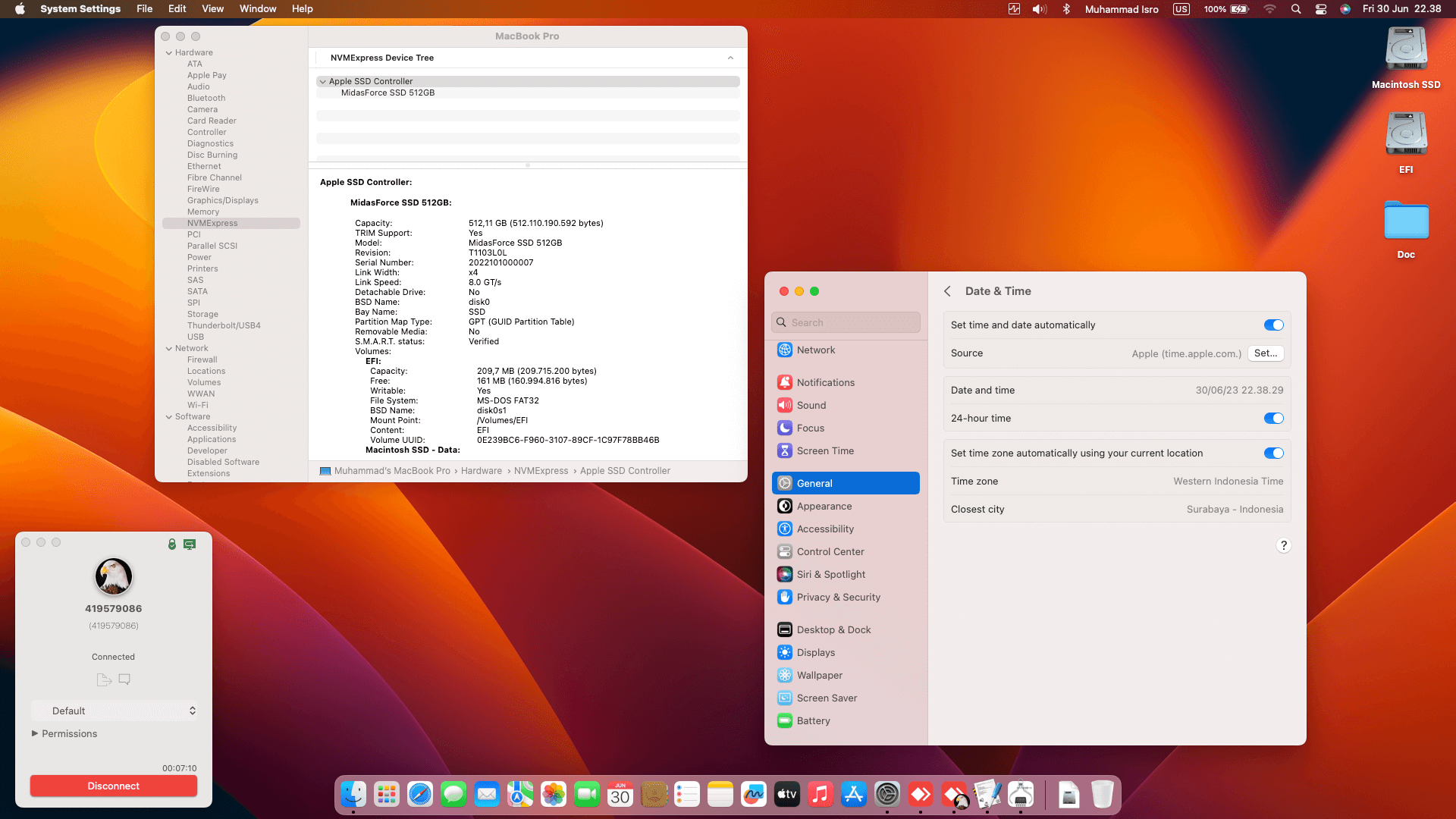Go back from Date & Time pane
This screenshot has width=1456, height=819.
point(947,291)
